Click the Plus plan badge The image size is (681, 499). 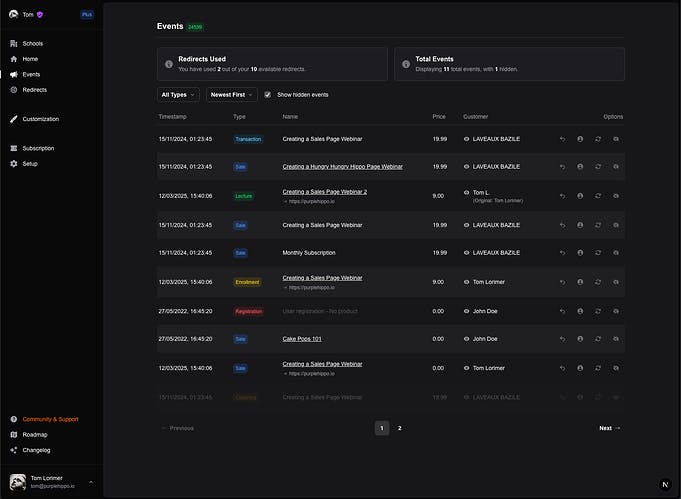tap(87, 14)
